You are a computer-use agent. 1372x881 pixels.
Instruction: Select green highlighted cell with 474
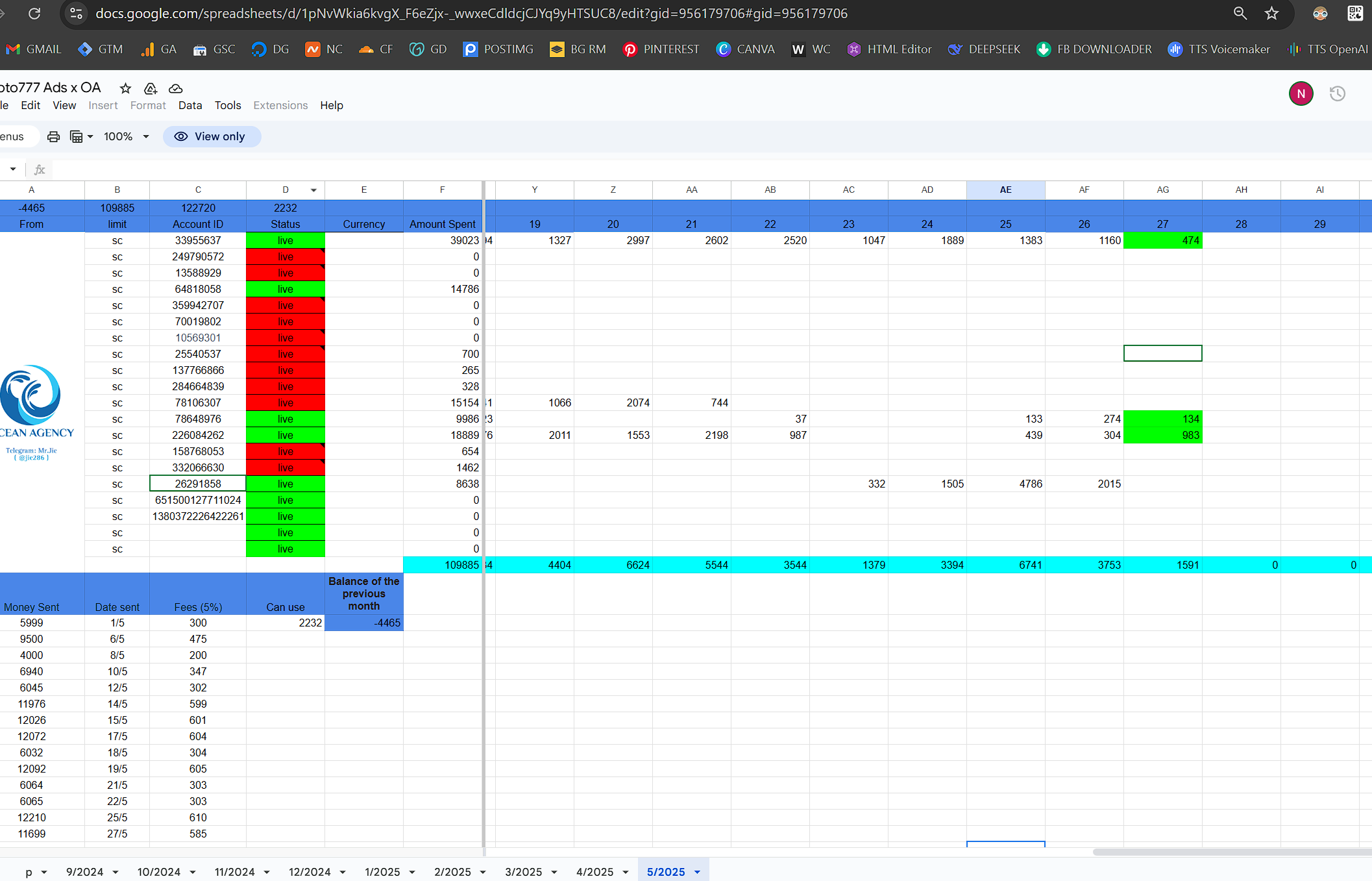pos(1162,240)
